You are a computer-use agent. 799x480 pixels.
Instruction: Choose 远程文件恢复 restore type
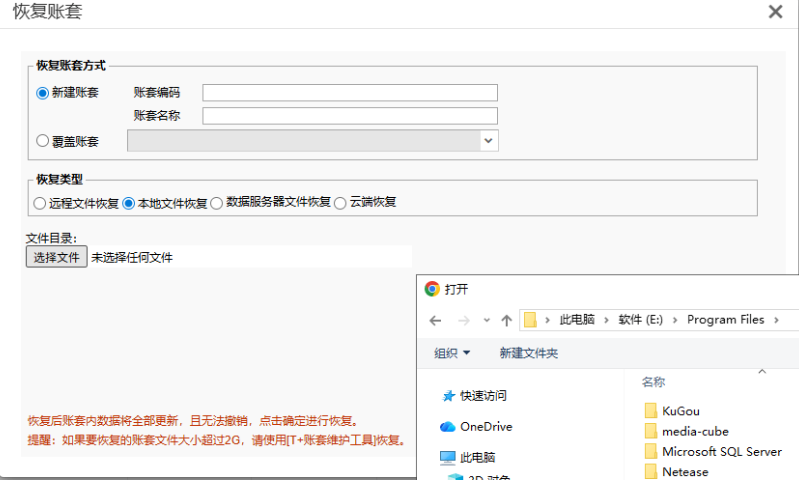(x=39, y=203)
